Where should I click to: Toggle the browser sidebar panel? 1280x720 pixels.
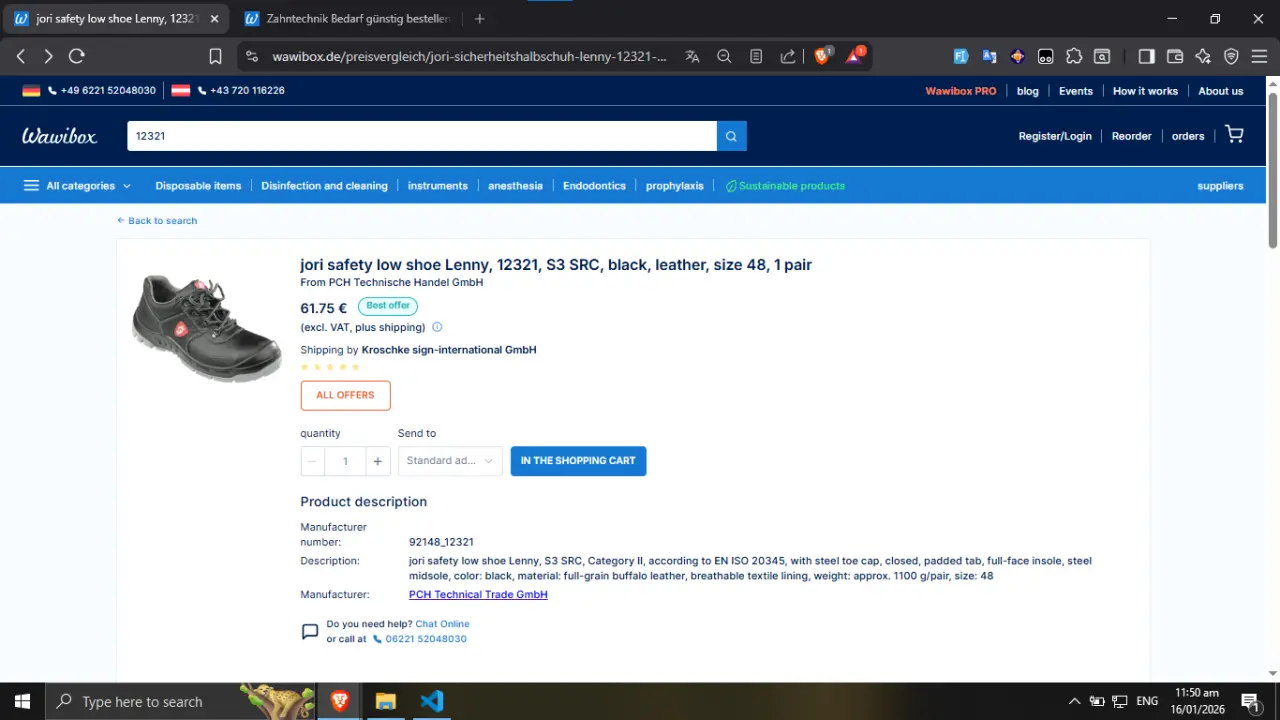pyautogui.click(x=1147, y=57)
